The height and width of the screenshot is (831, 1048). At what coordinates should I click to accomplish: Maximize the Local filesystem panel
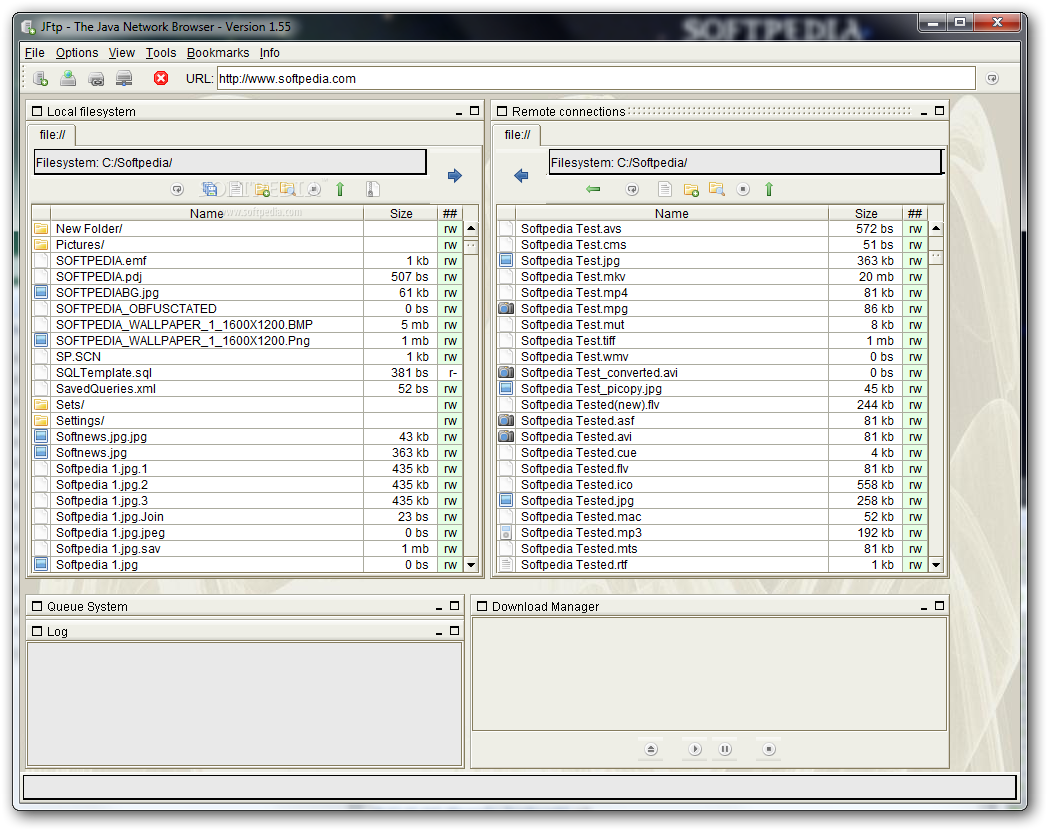[475, 111]
